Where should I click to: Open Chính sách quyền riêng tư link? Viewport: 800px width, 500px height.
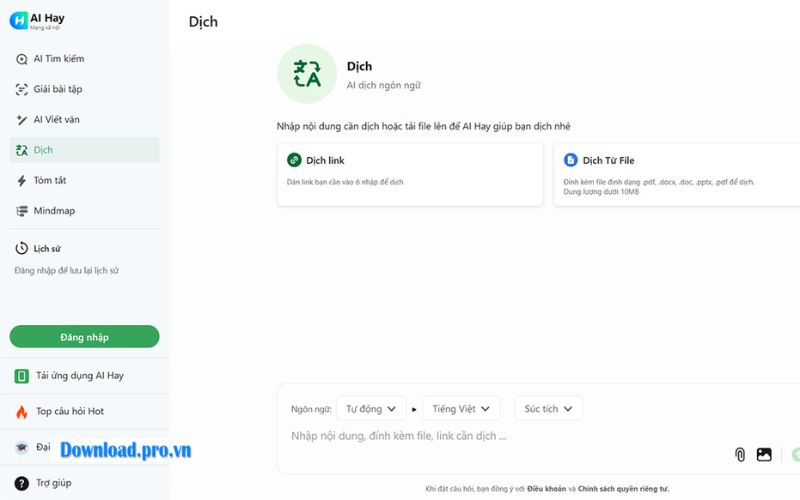(623, 489)
